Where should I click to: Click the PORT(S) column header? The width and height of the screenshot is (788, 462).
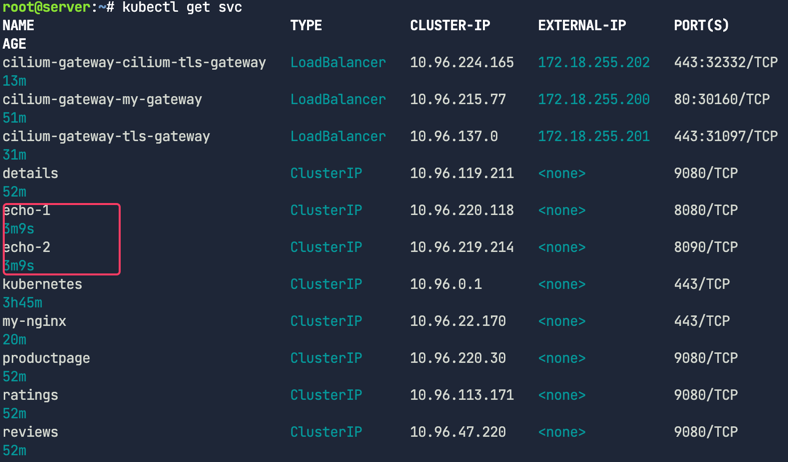(705, 25)
